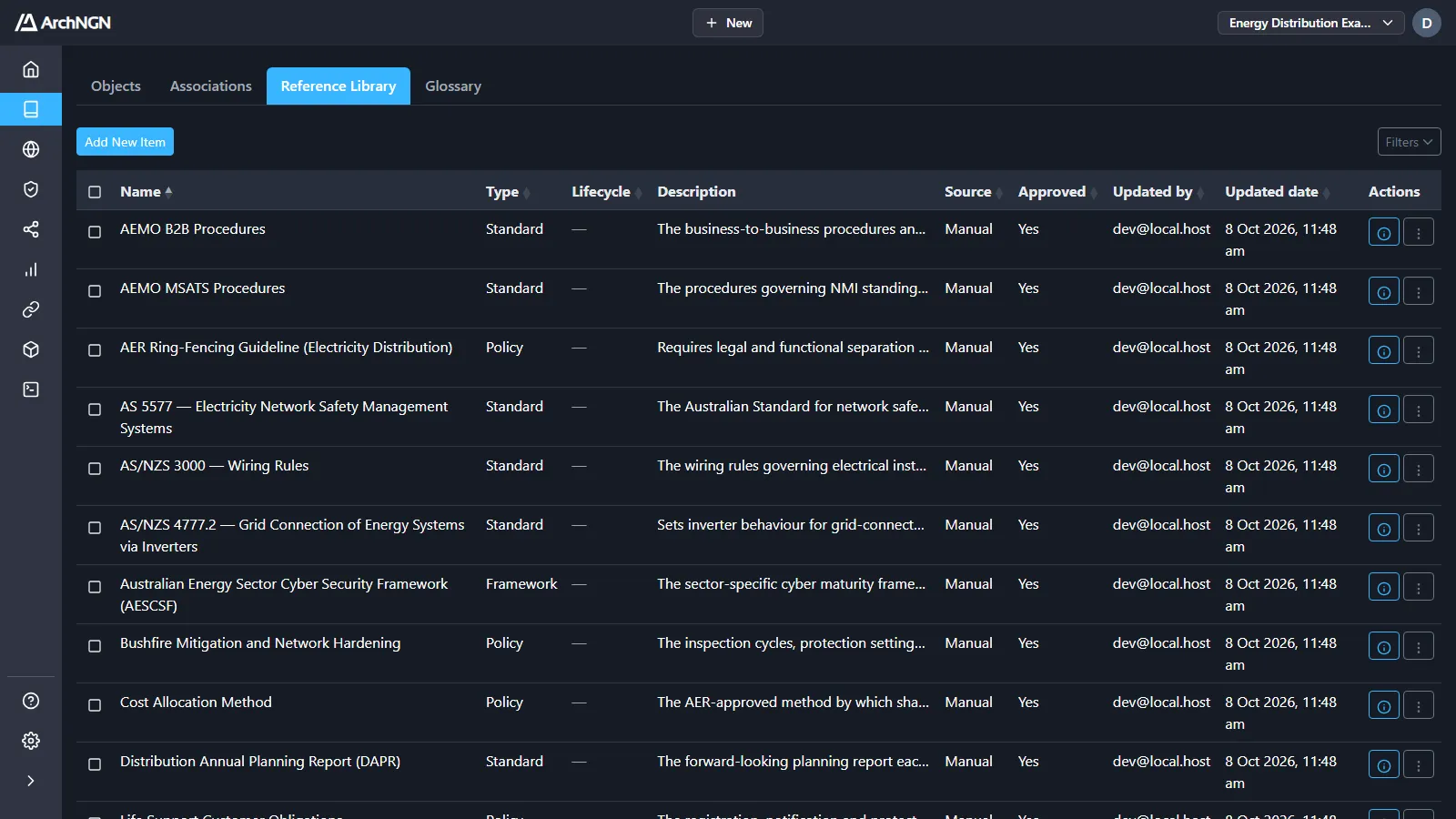
Task: Switch to the Associations tab
Action: tap(211, 86)
